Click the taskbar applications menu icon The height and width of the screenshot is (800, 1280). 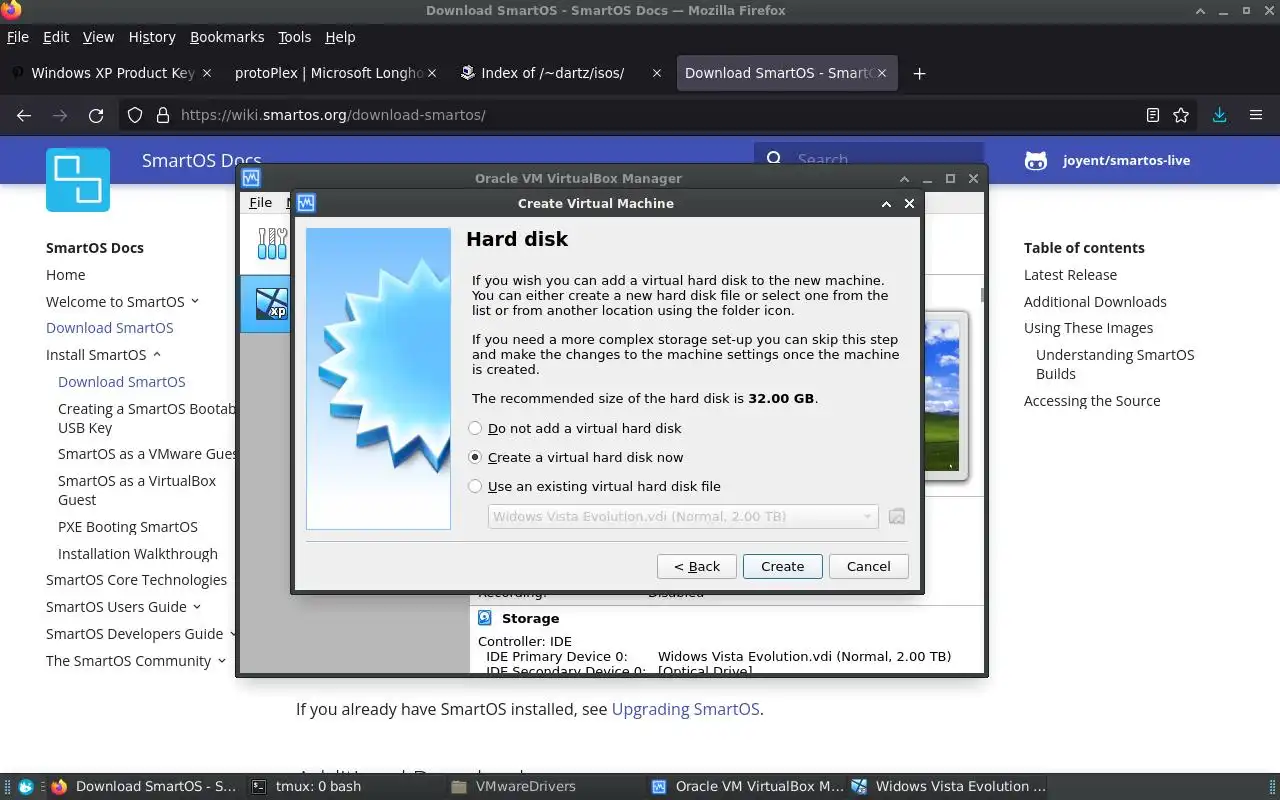[25, 786]
